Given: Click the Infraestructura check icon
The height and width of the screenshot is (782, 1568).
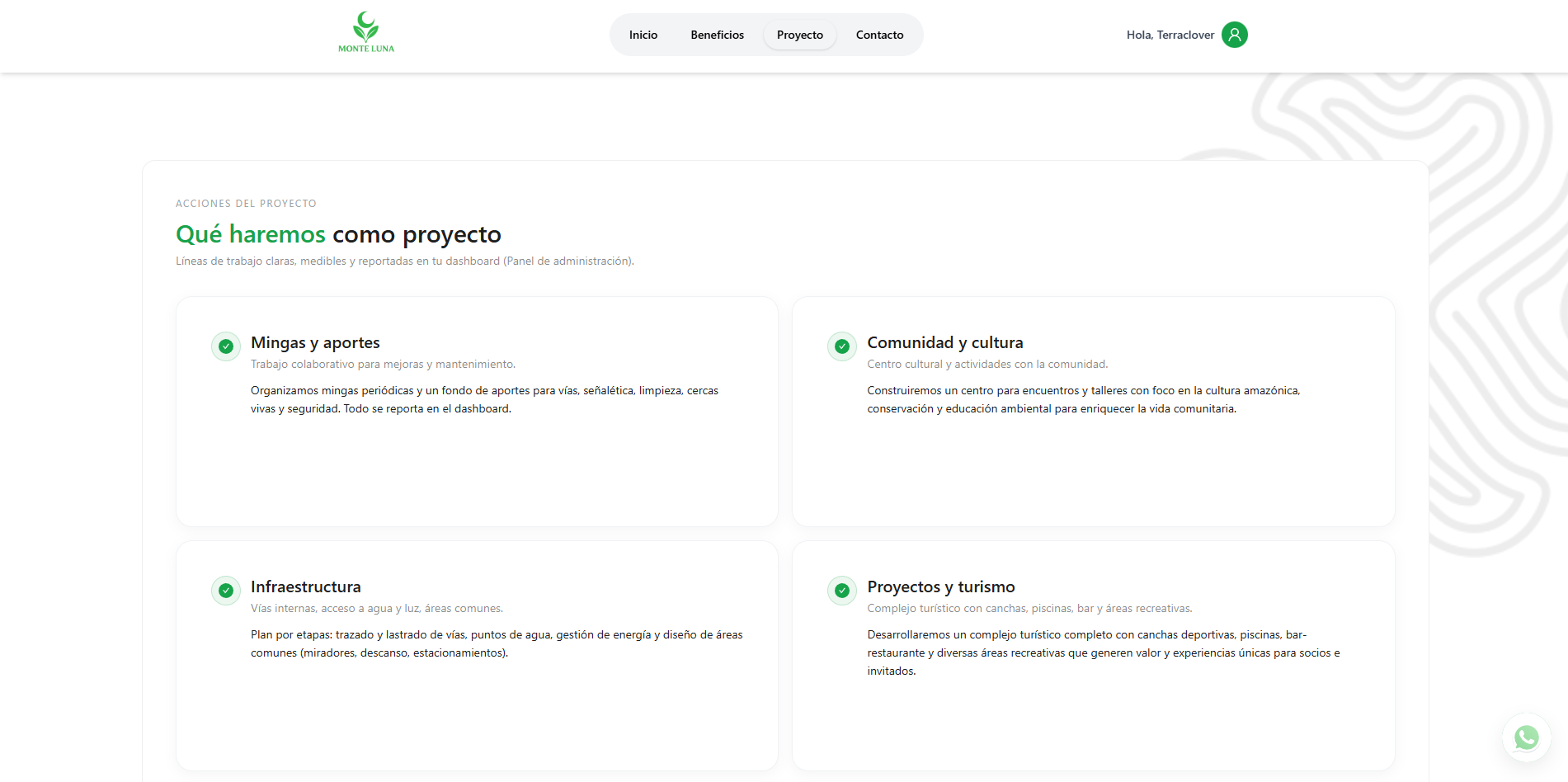Looking at the screenshot, I should (226, 591).
